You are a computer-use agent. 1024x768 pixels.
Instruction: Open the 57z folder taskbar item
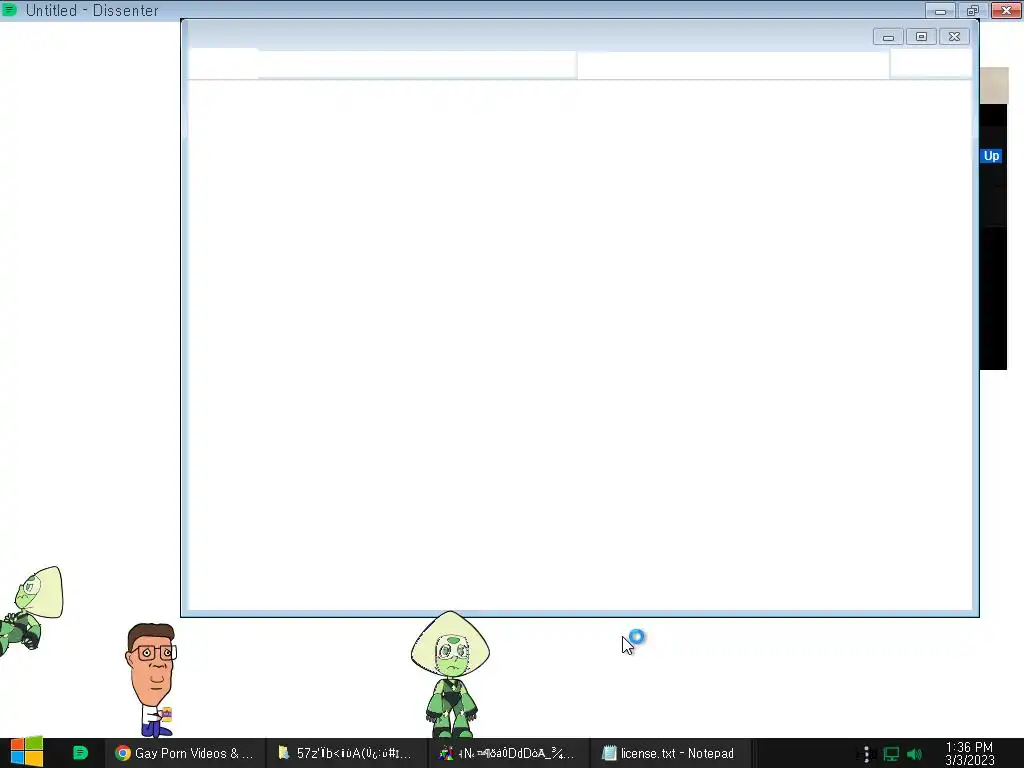(x=346, y=753)
